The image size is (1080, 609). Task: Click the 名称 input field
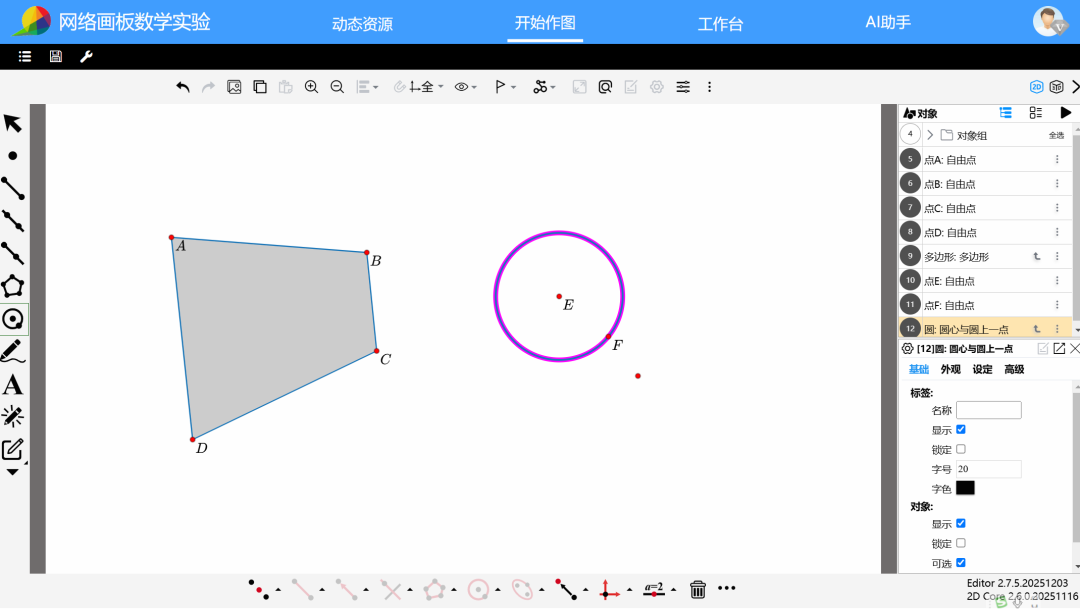(x=988, y=410)
